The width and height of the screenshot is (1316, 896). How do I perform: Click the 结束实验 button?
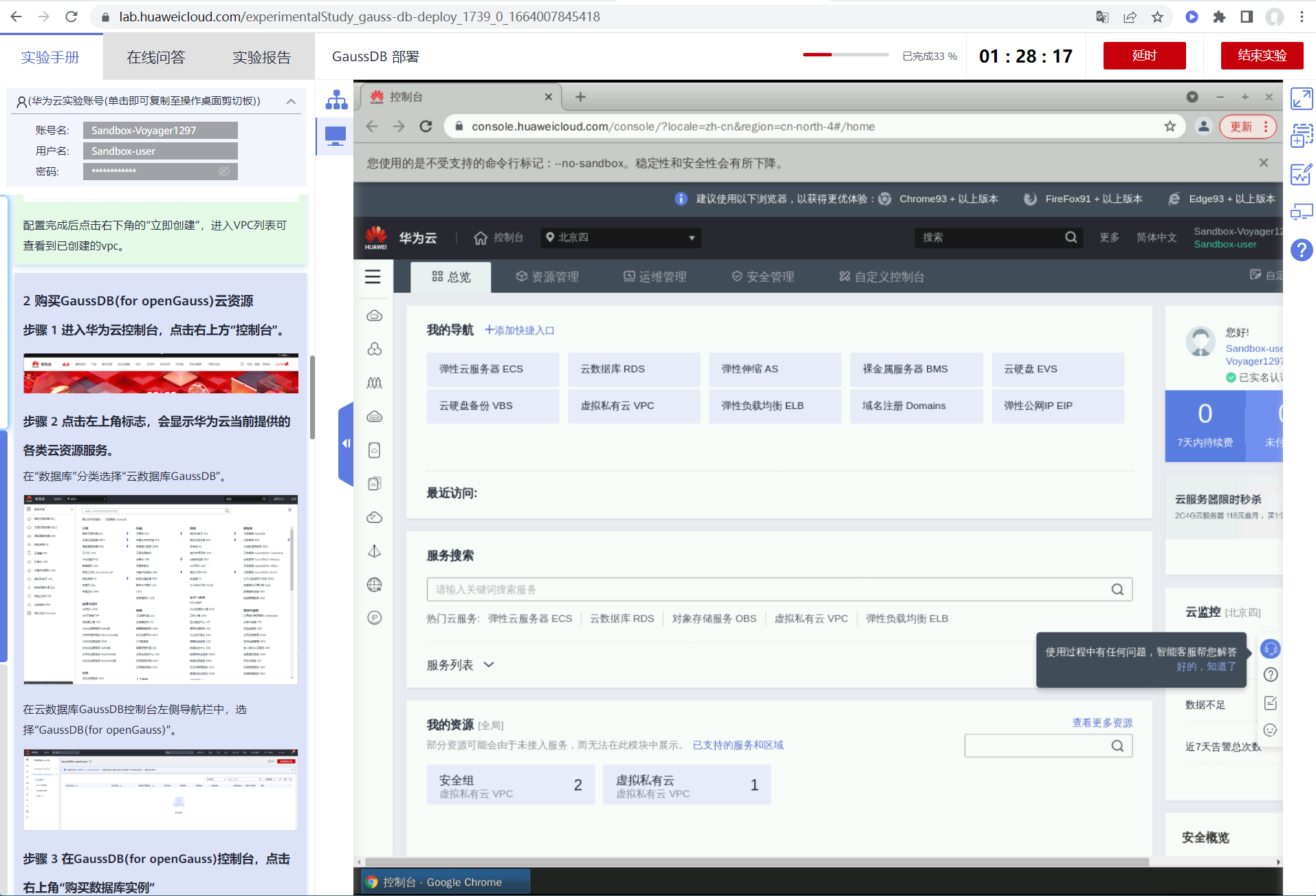click(1262, 56)
